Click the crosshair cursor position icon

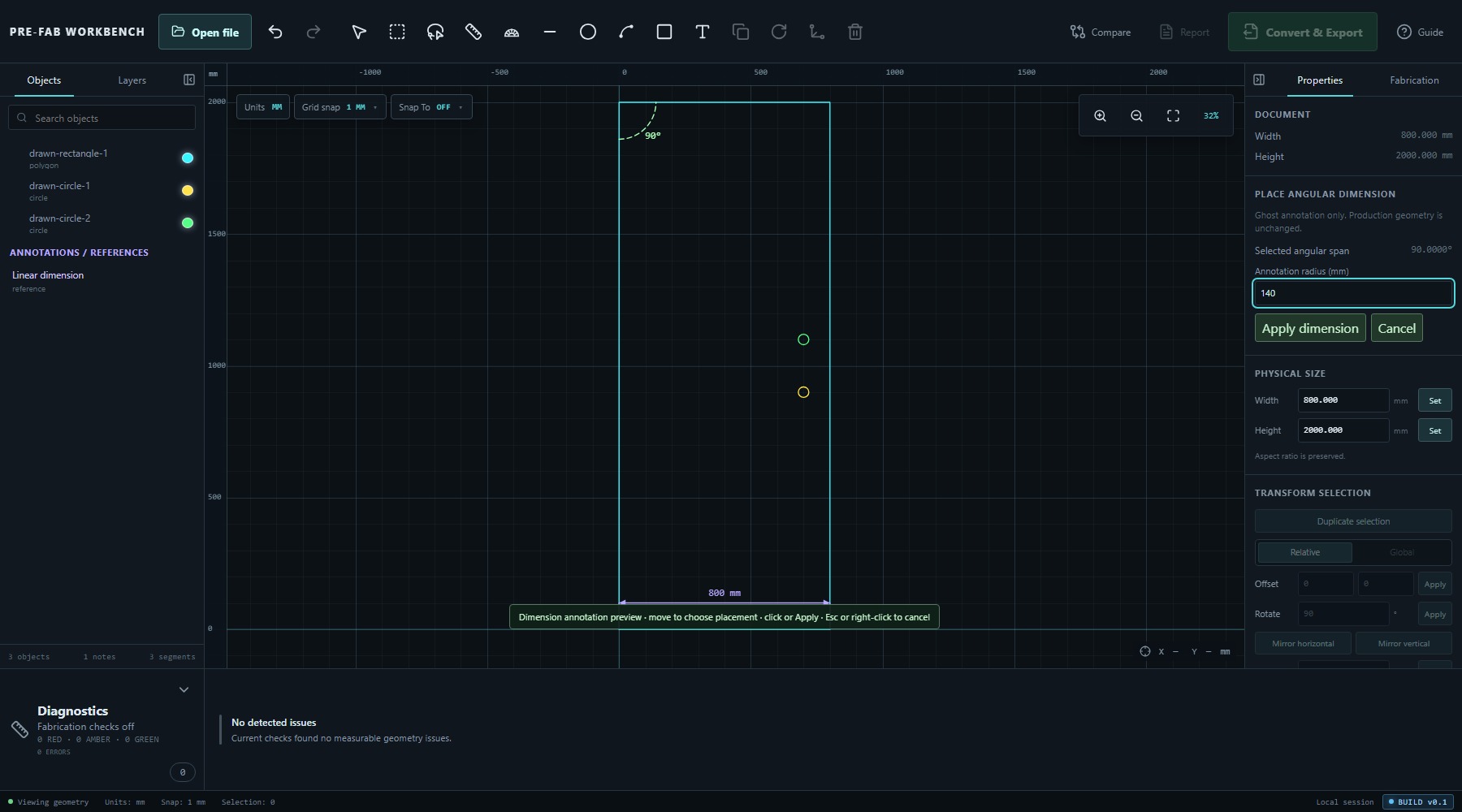[1145, 651]
